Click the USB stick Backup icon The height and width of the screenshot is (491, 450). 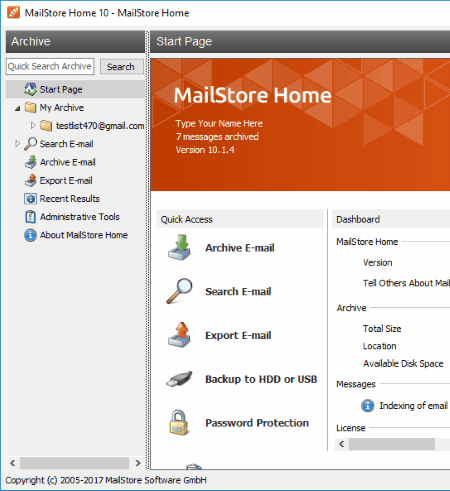tap(179, 379)
